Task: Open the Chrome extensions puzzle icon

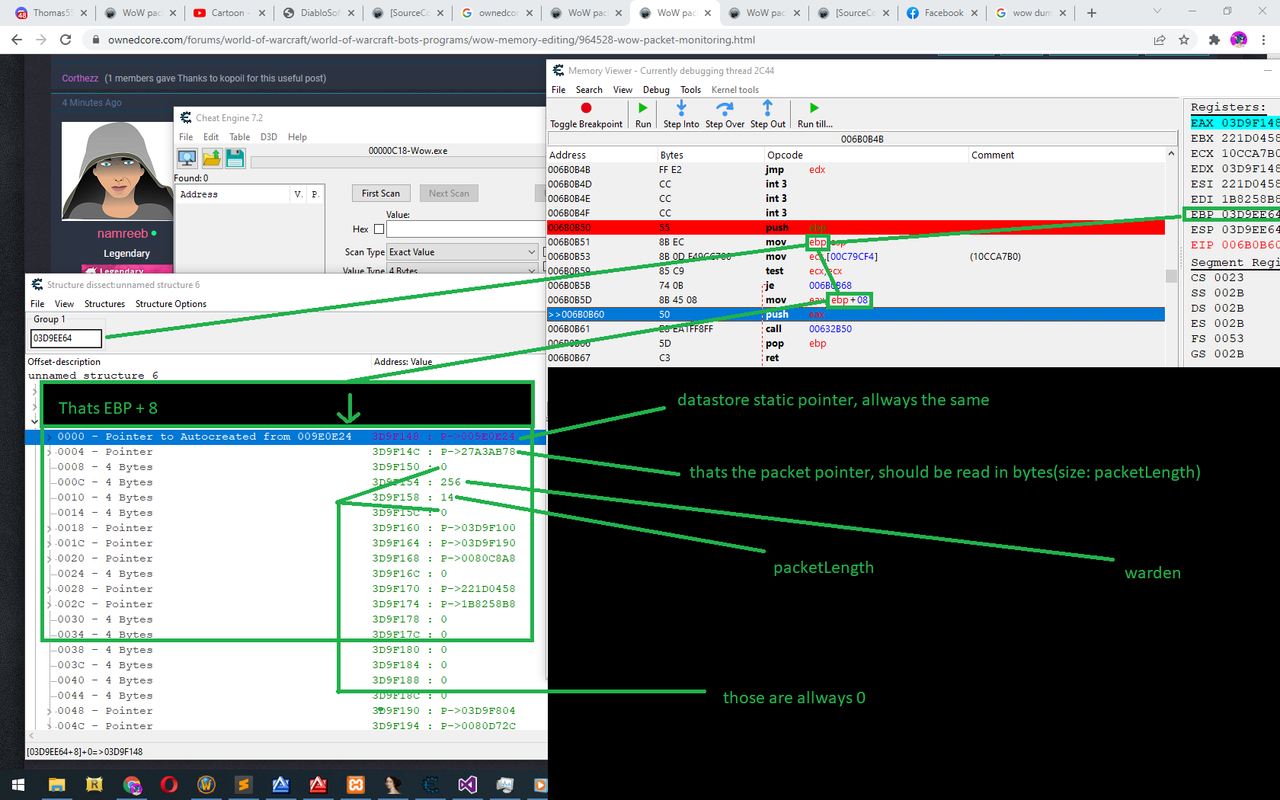Action: pos(1213,40)
